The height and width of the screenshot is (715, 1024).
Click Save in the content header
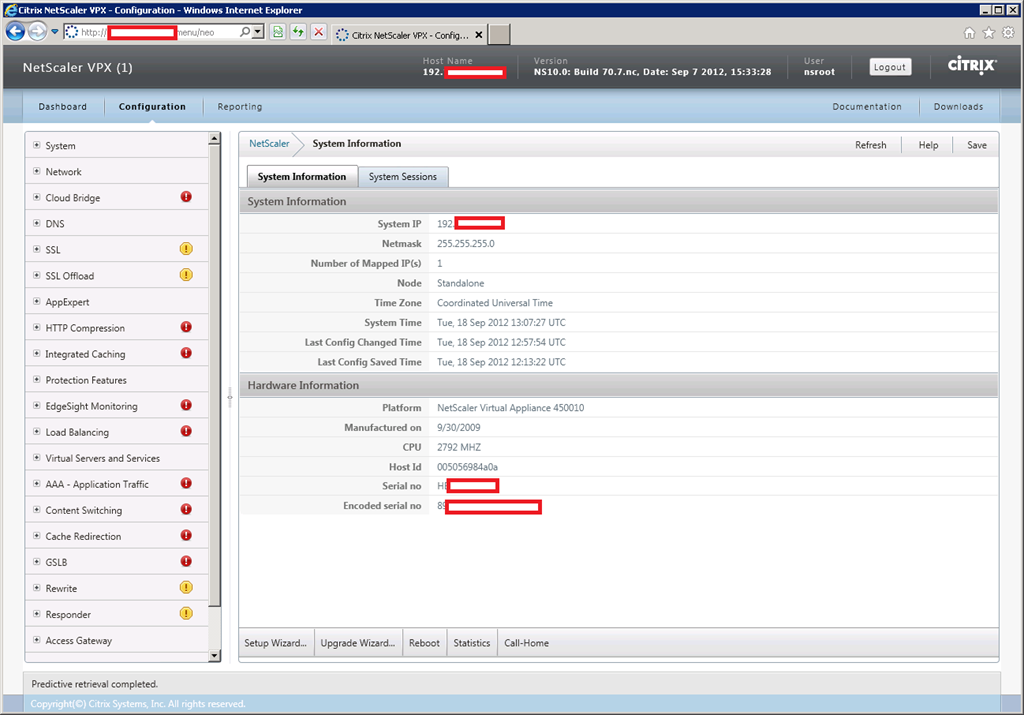pos(976,145)
